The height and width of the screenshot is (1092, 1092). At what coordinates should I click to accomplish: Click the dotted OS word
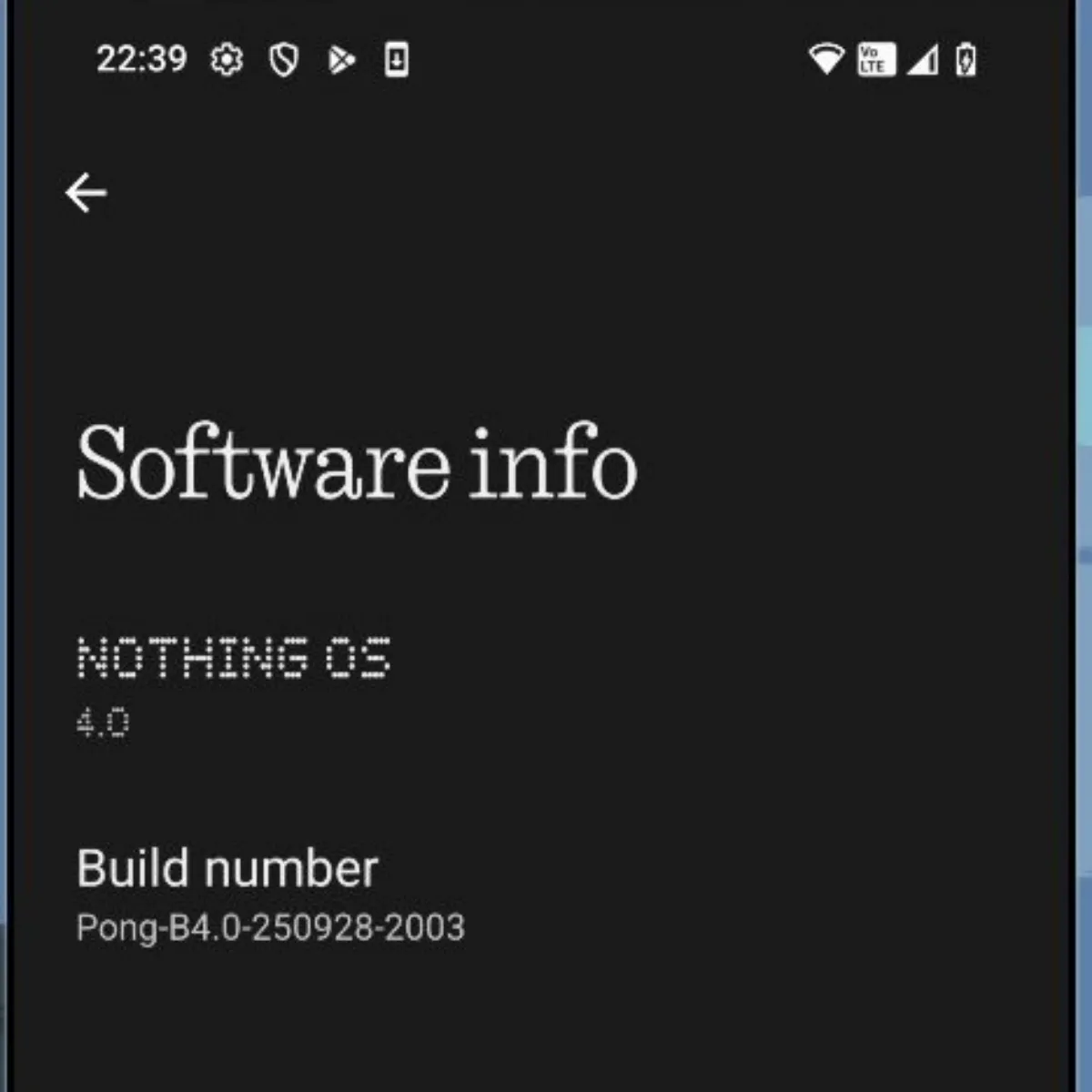[x=359, y=657]
